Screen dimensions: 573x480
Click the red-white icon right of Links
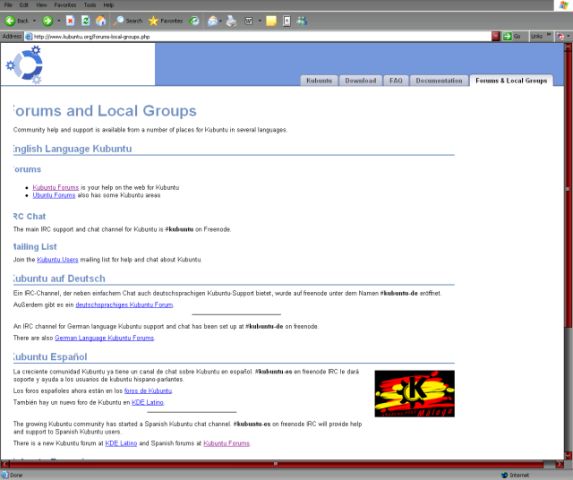pyautogui.click(x=560, y=36)
